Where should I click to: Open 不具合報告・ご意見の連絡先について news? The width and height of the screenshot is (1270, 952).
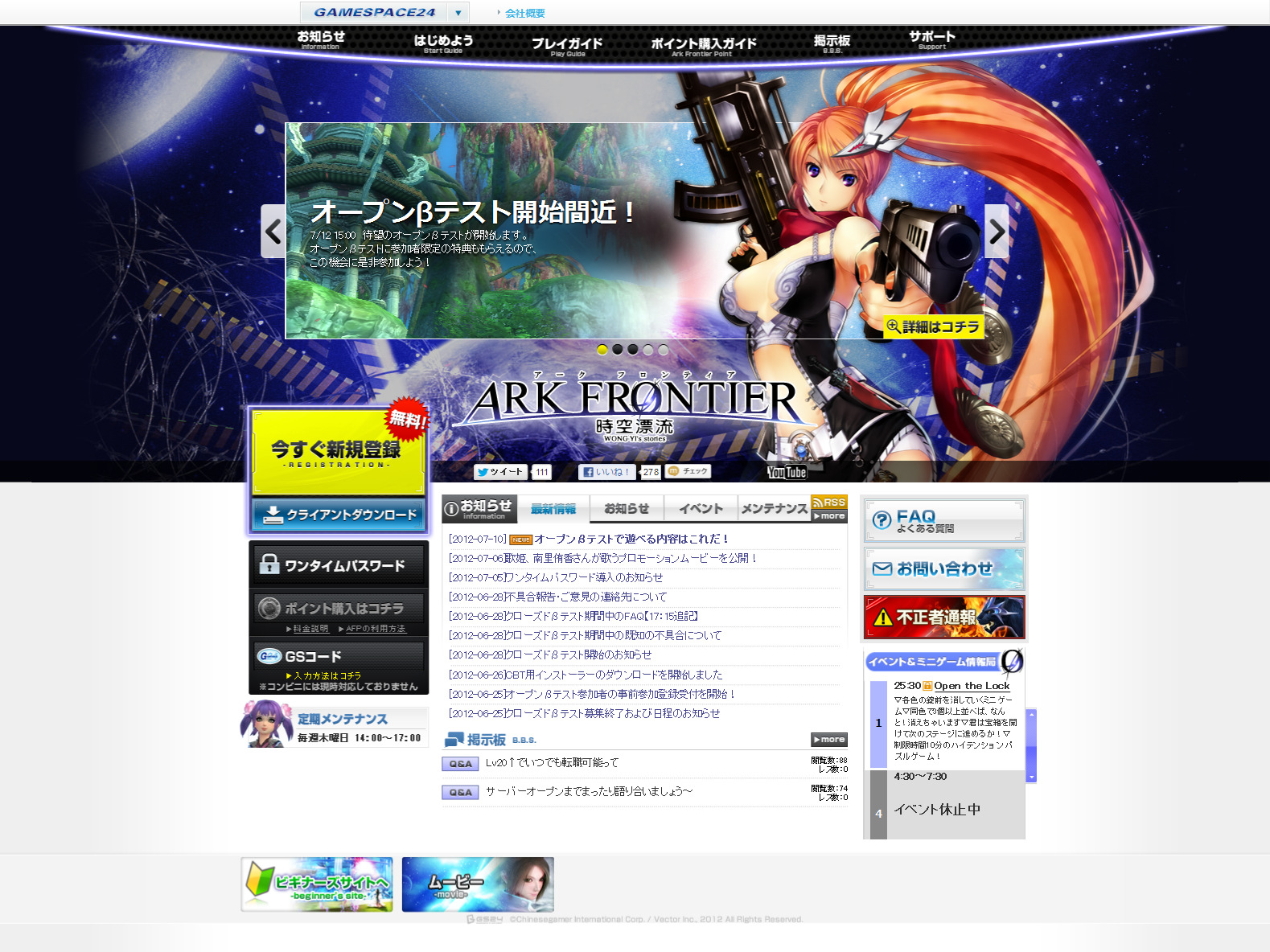(586, 597)
